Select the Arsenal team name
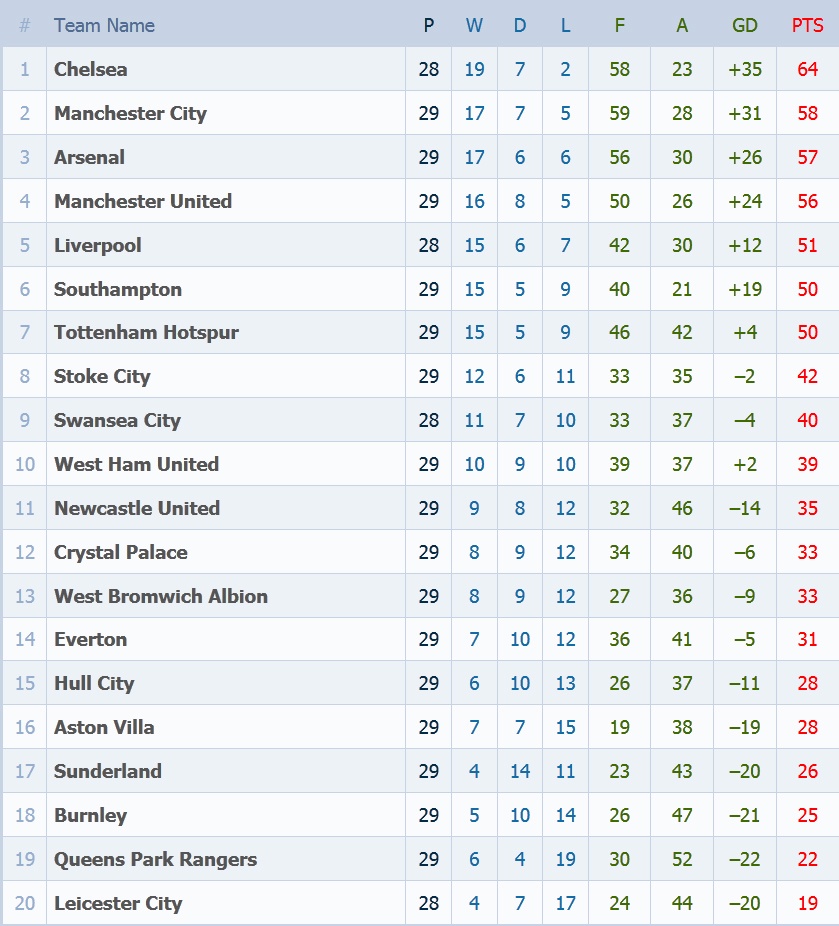 click(x=90, y=157)
